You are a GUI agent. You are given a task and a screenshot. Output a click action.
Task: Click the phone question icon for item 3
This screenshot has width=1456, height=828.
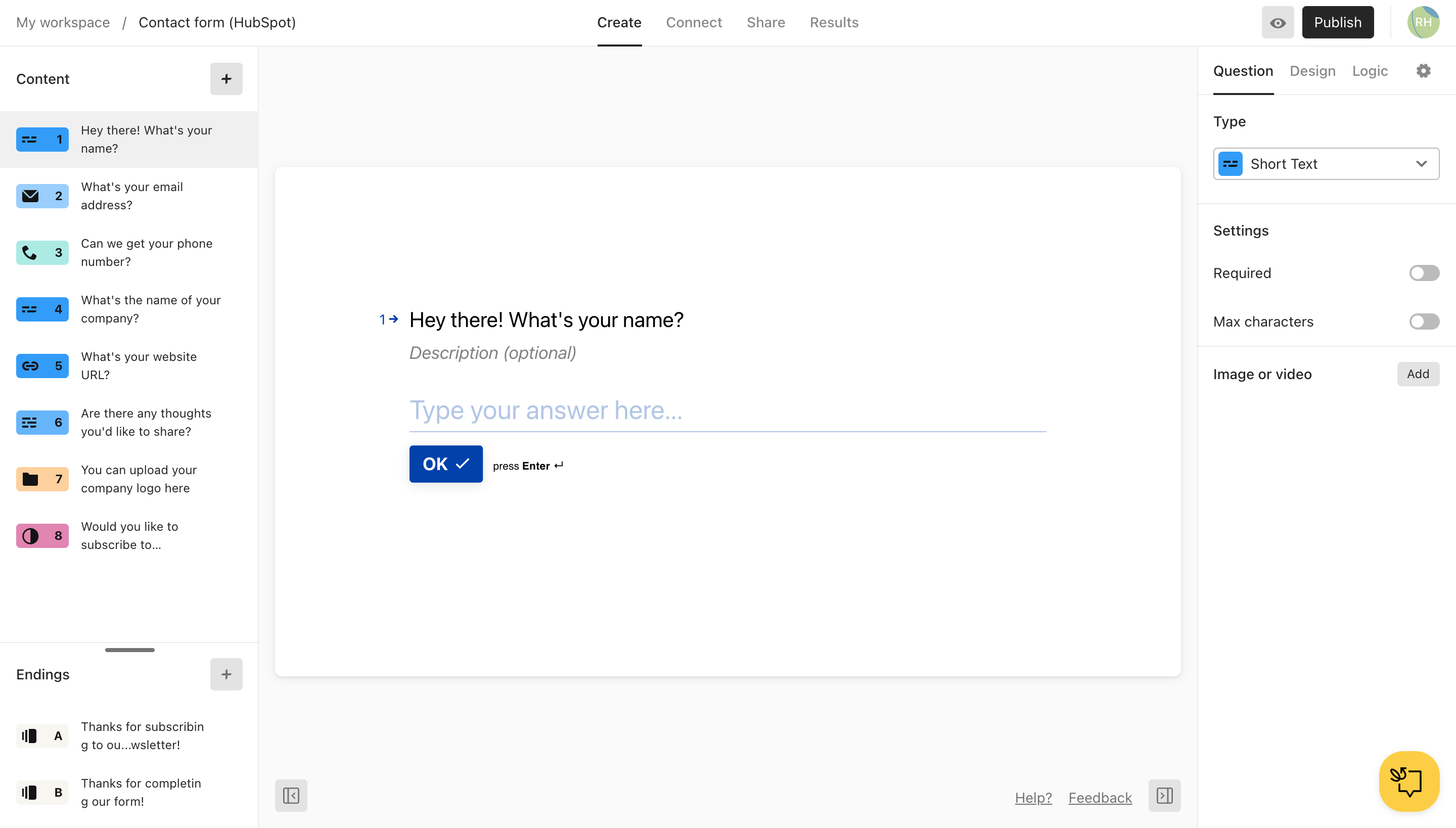(29, 252)
